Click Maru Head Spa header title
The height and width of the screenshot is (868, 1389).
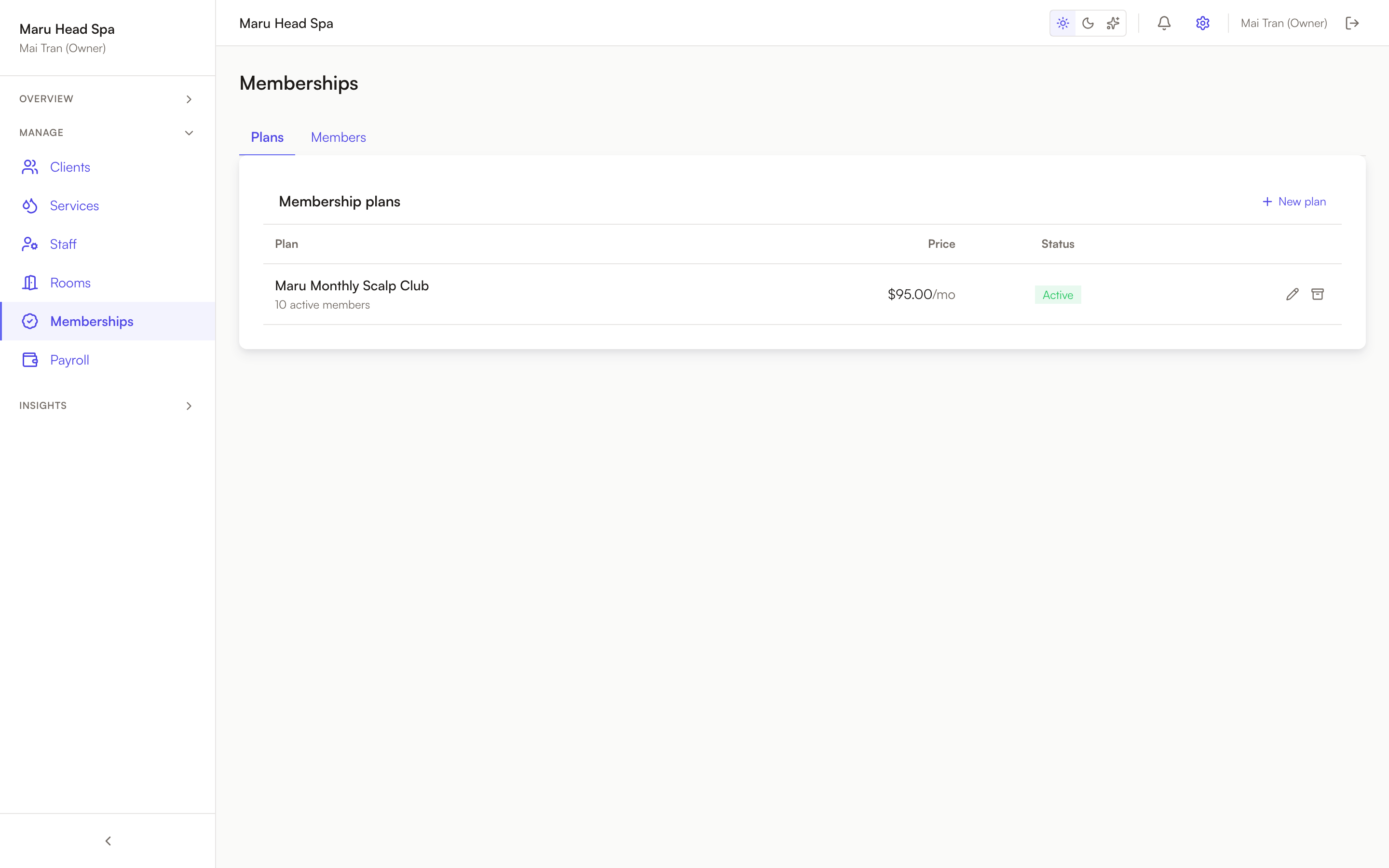pyautogui.click(x=286, y=23)
